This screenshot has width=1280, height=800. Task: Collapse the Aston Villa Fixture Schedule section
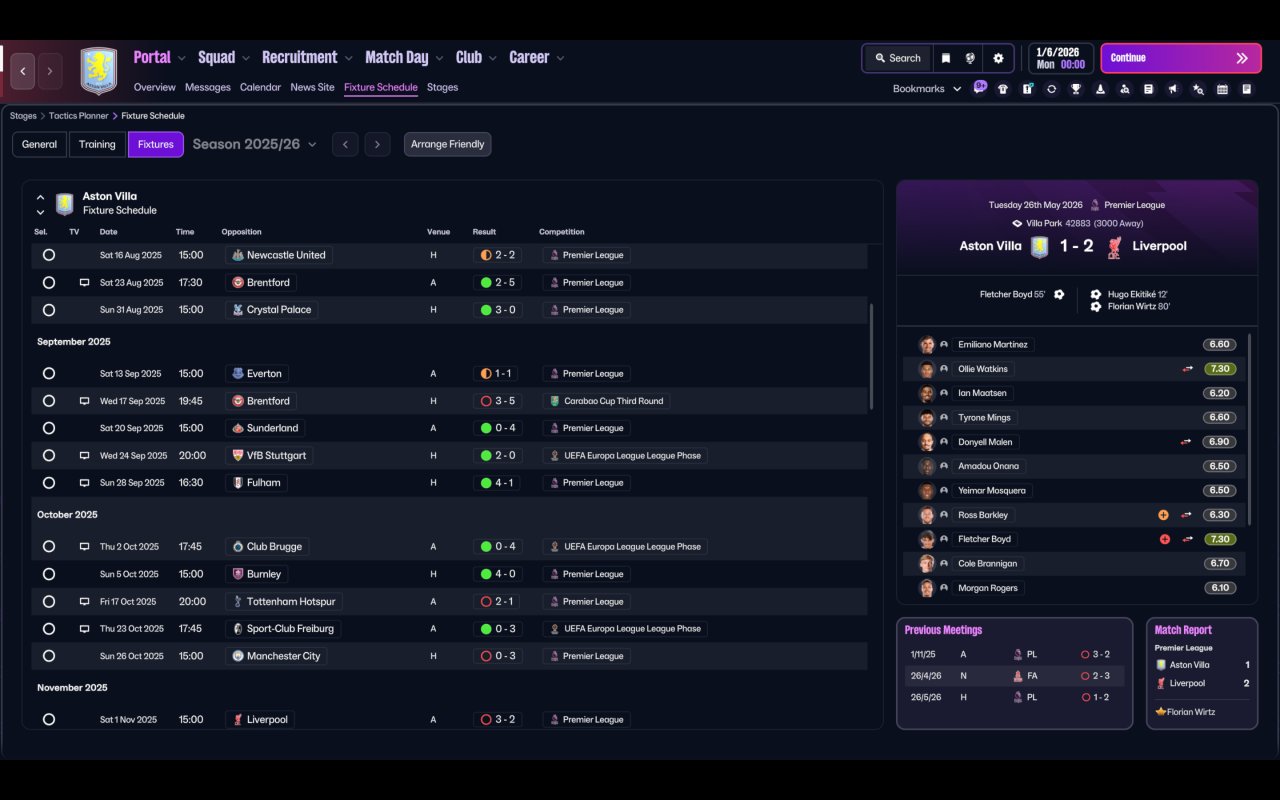40,197
